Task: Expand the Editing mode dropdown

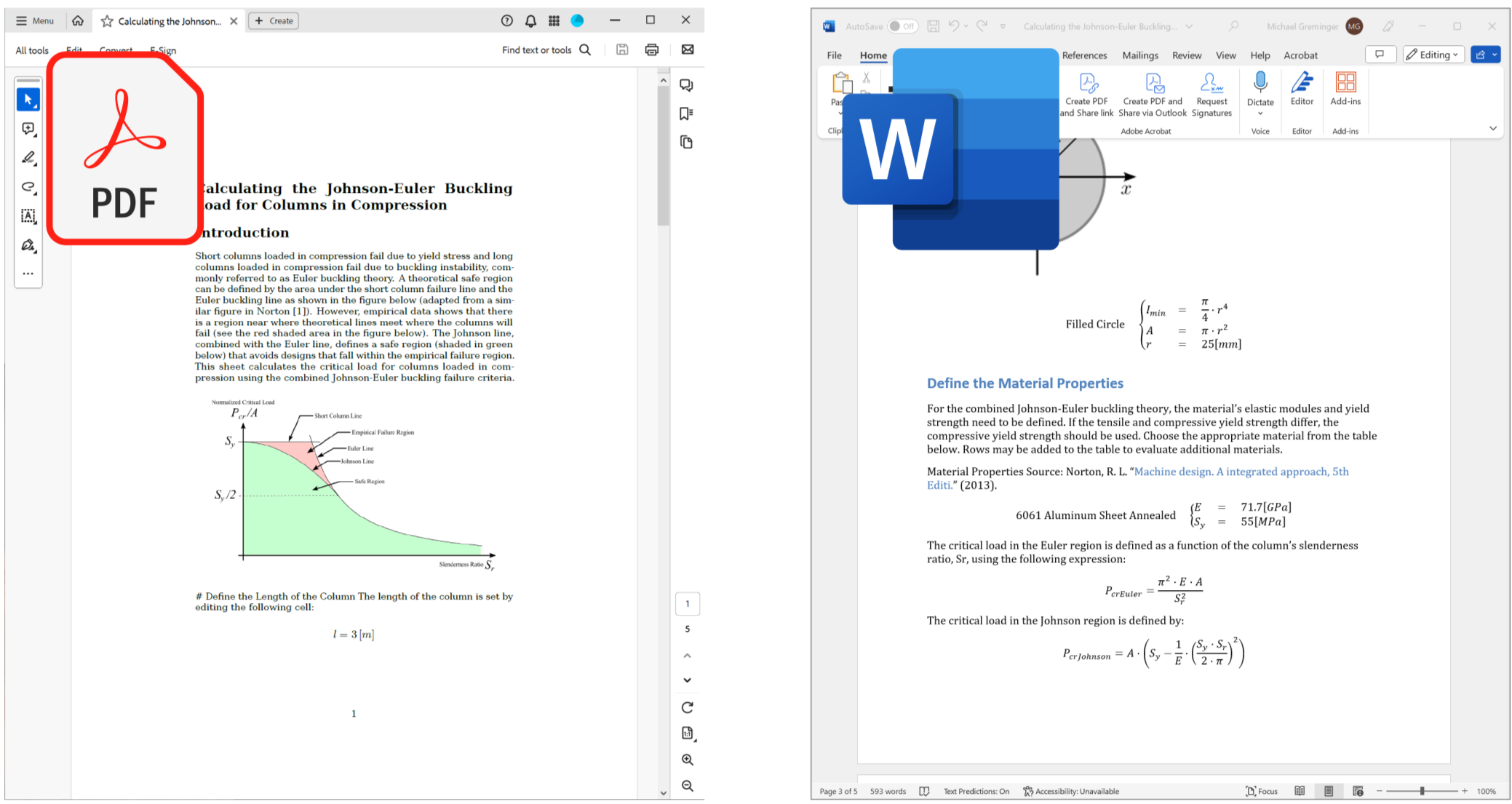Action: click(1433, 55)
